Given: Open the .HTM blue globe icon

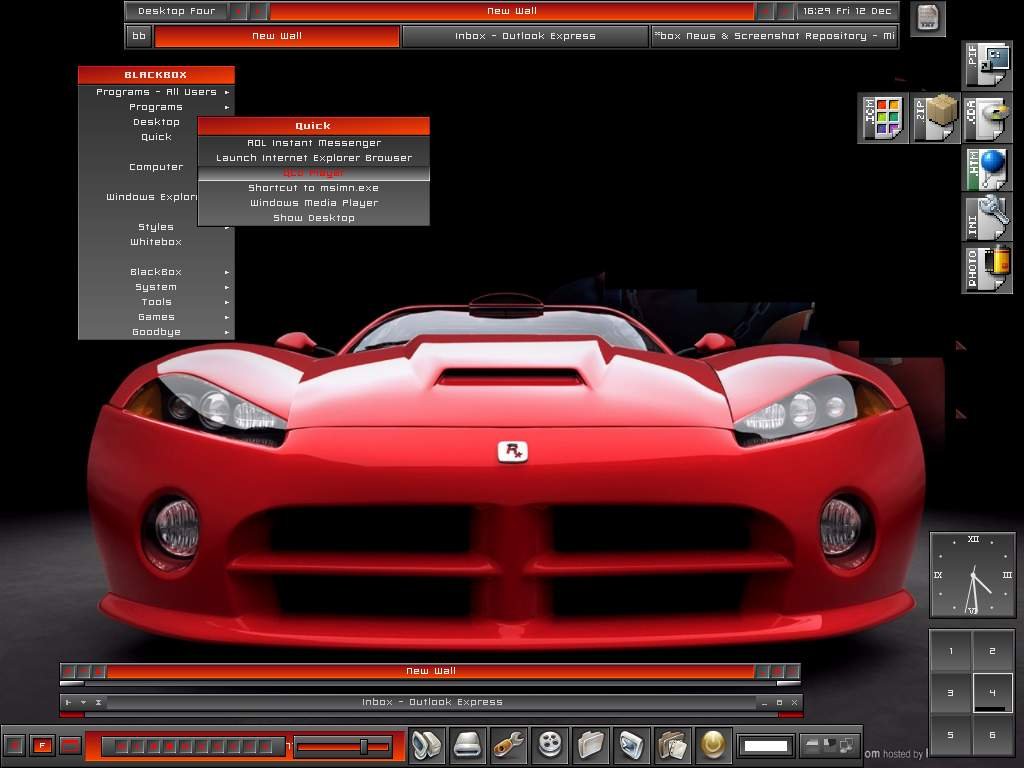Looking at the screenshot, I should coord(987,169).
